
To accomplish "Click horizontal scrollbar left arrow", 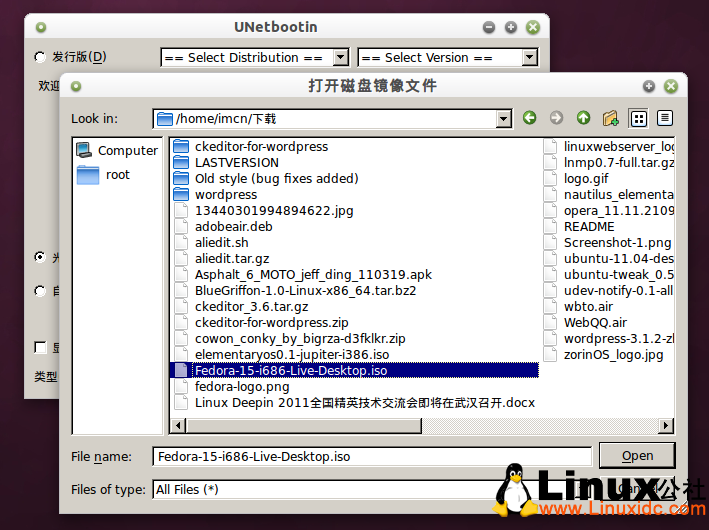I will (x=178, y=426).
